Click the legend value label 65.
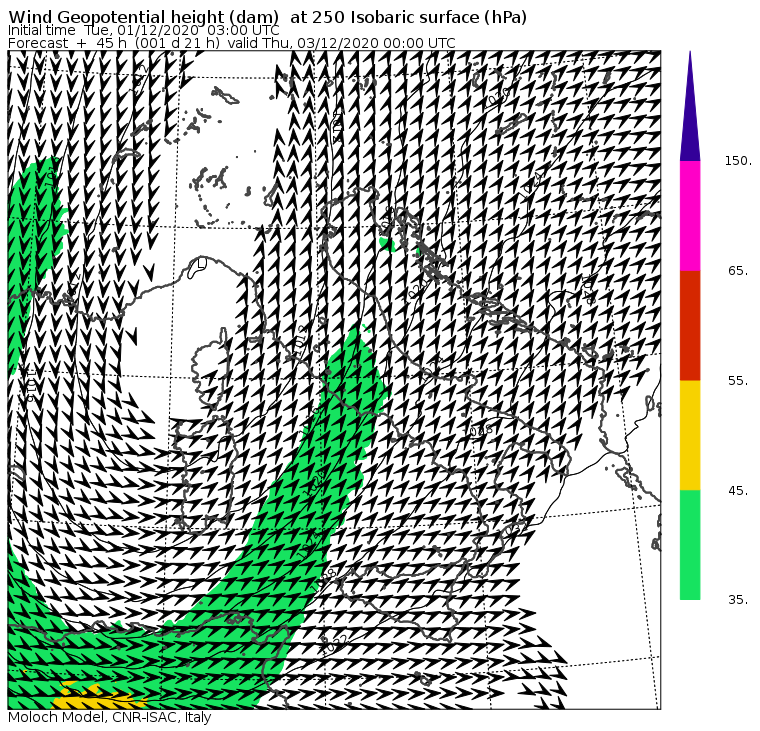 738,270
